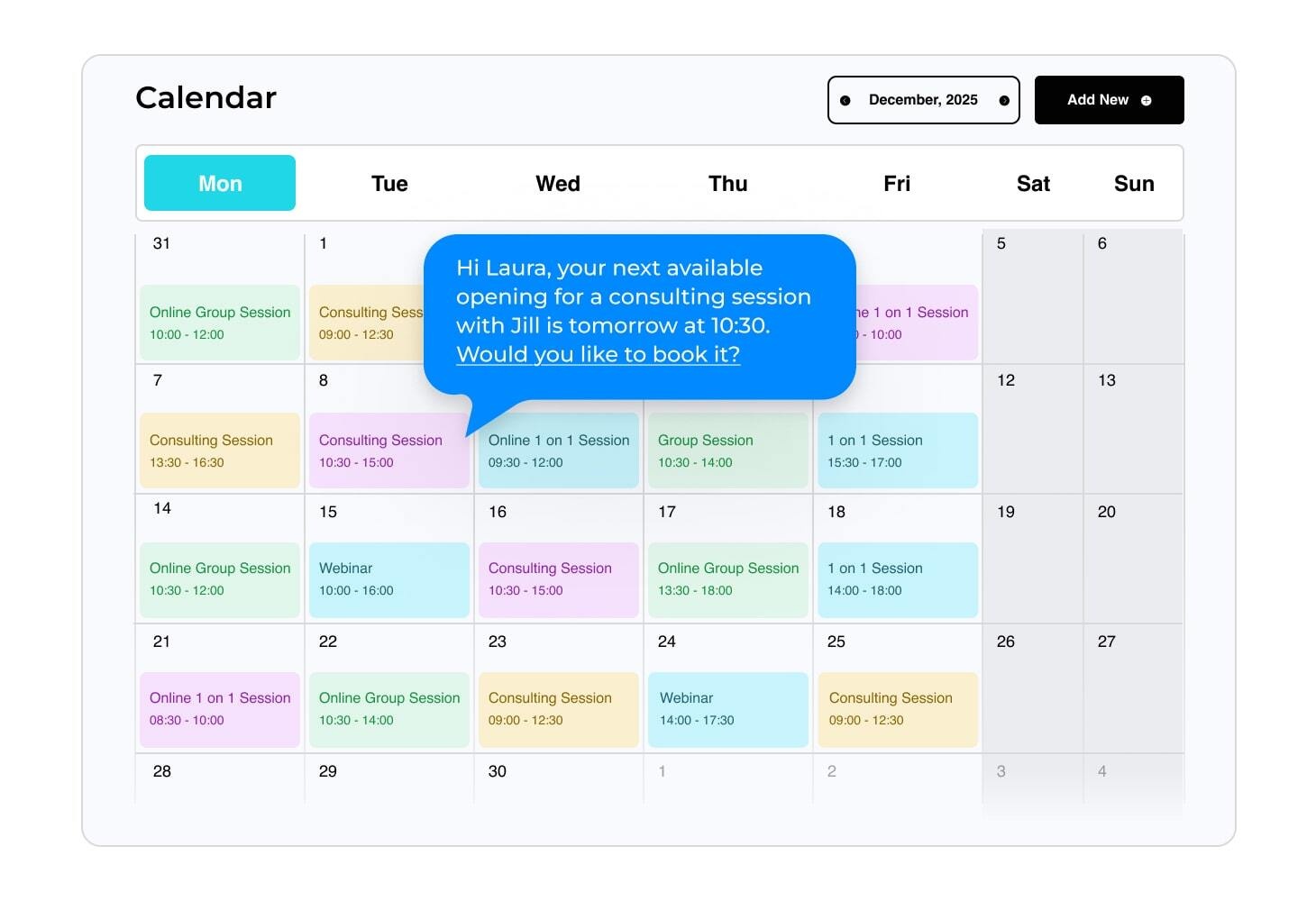Select the Fri day header

(897, 183)
